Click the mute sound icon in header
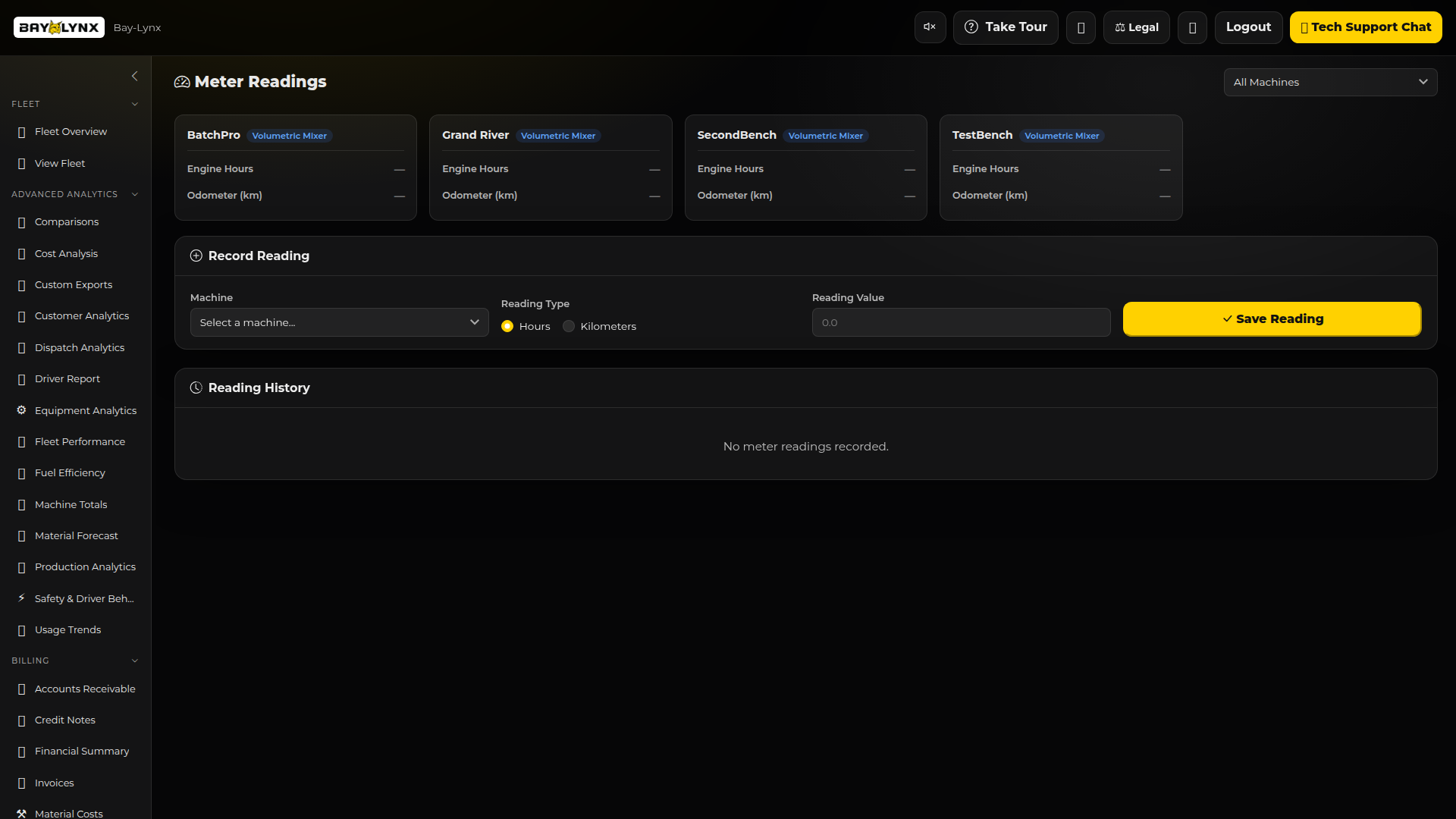Viewport: 1456px width, 819px height. (x=930, y=27)
